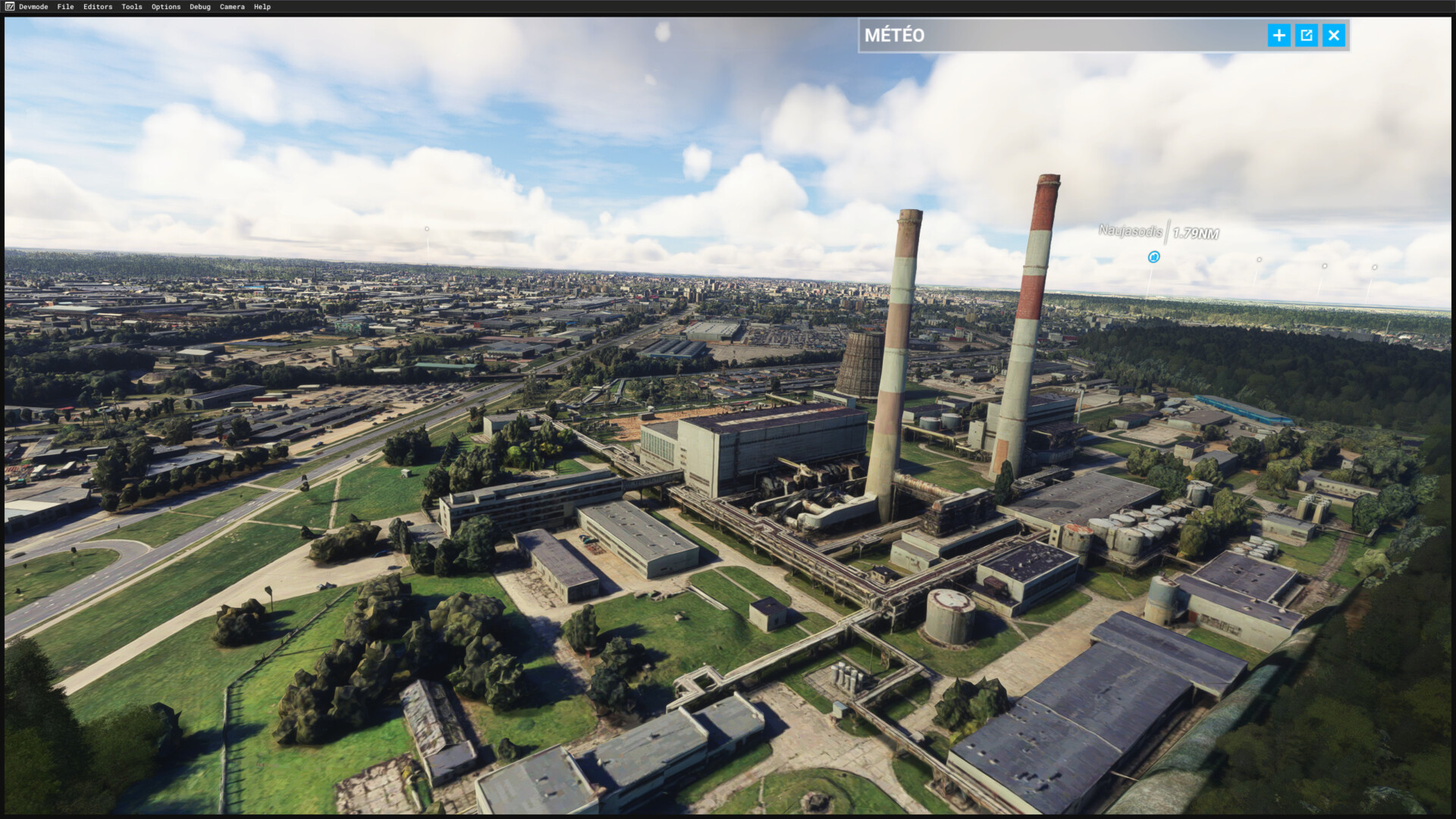This screenshot has width=1456, height=819.
Task: Open the File menu
Action: (65, 7)
